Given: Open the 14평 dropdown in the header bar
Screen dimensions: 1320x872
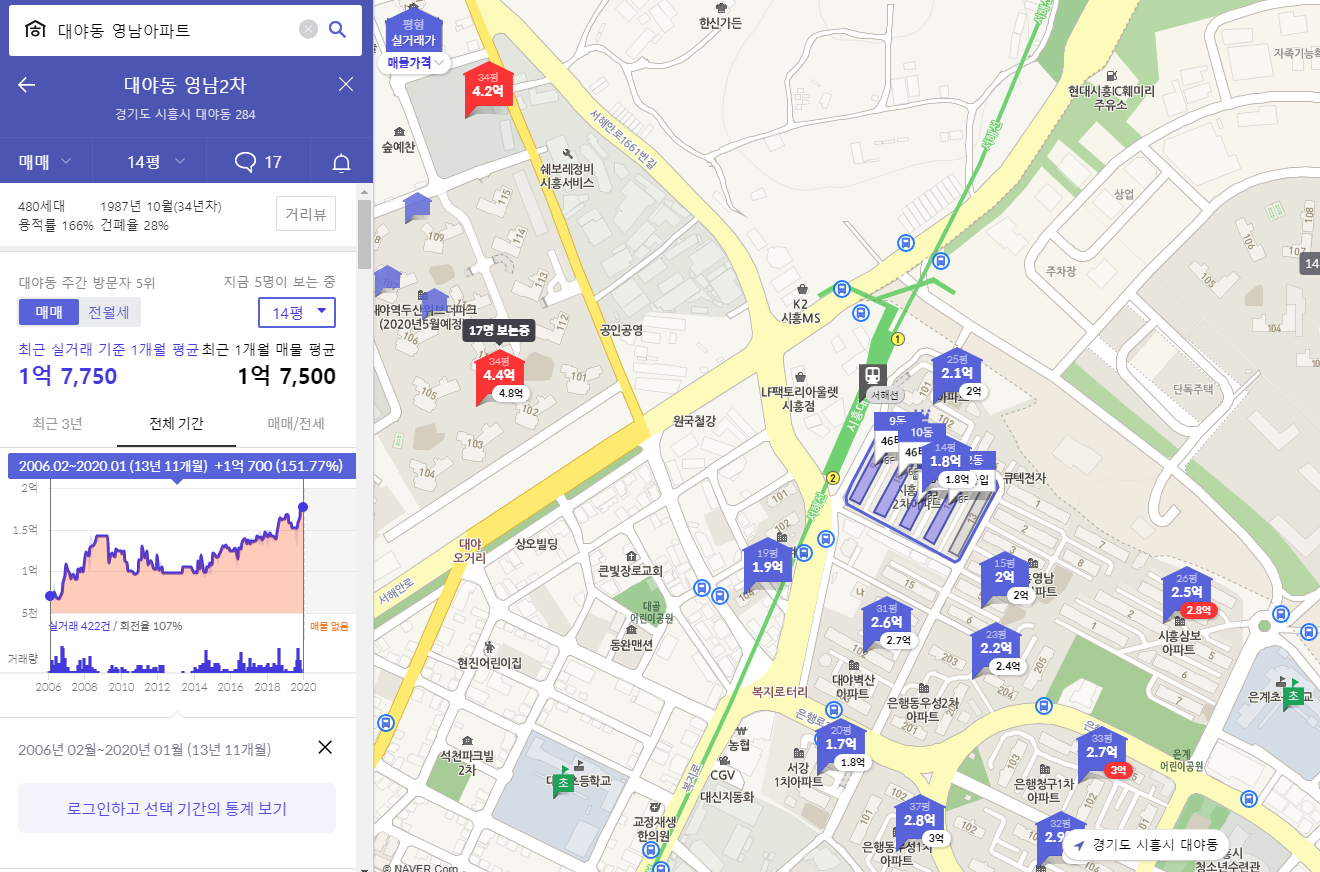Looking at the screenshot, I should pos(155,162).
